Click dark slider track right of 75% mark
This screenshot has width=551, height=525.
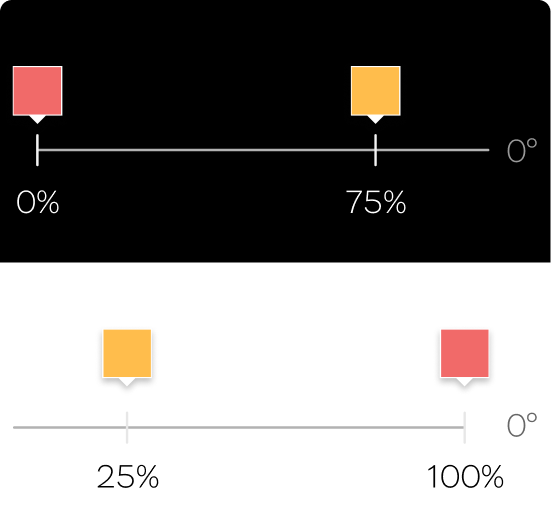click(433, 150)
